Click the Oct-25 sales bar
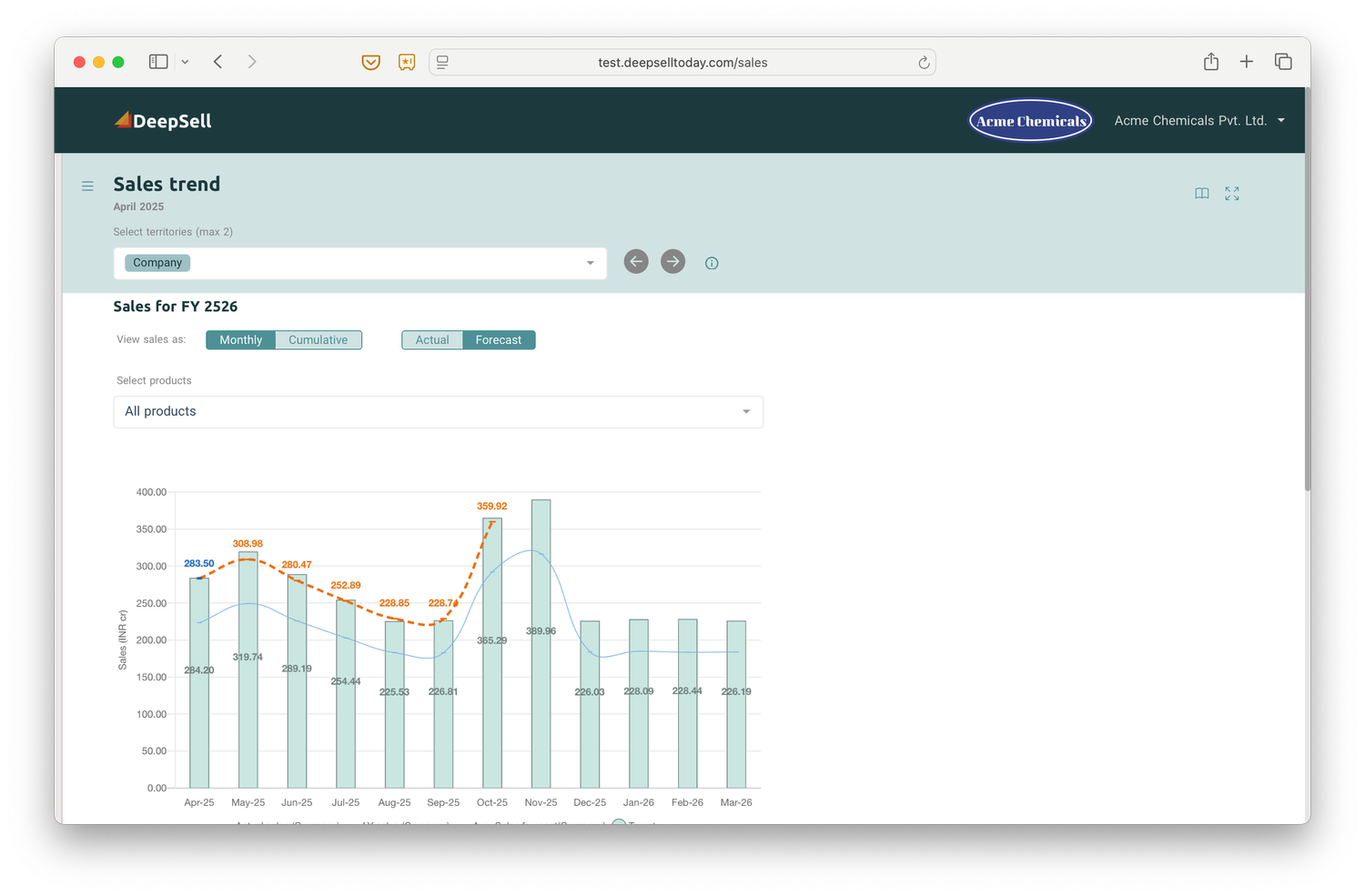This screenshot has height=896, width=1365. [492, 653]
